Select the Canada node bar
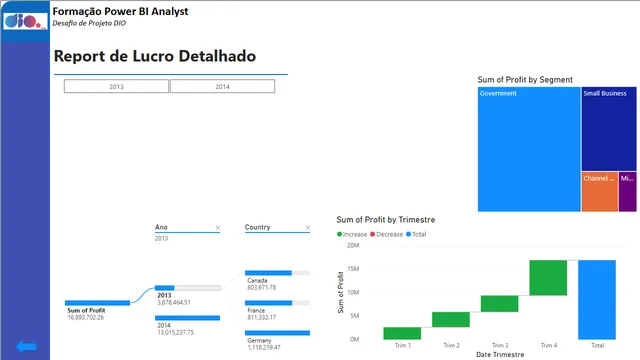The image size is (640, 360). click(277, 273)
